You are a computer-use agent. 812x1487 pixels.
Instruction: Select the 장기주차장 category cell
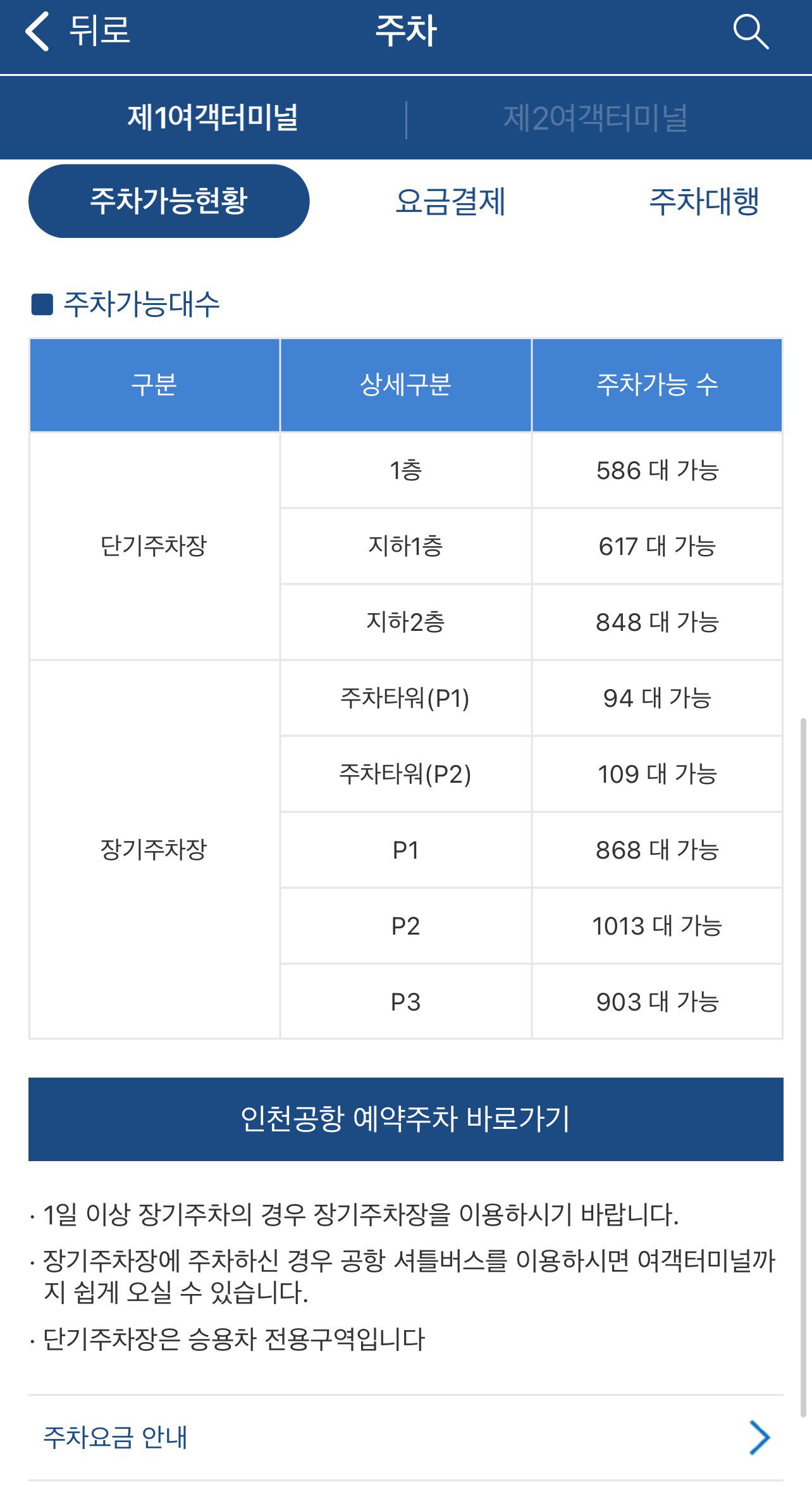[154, 850]
